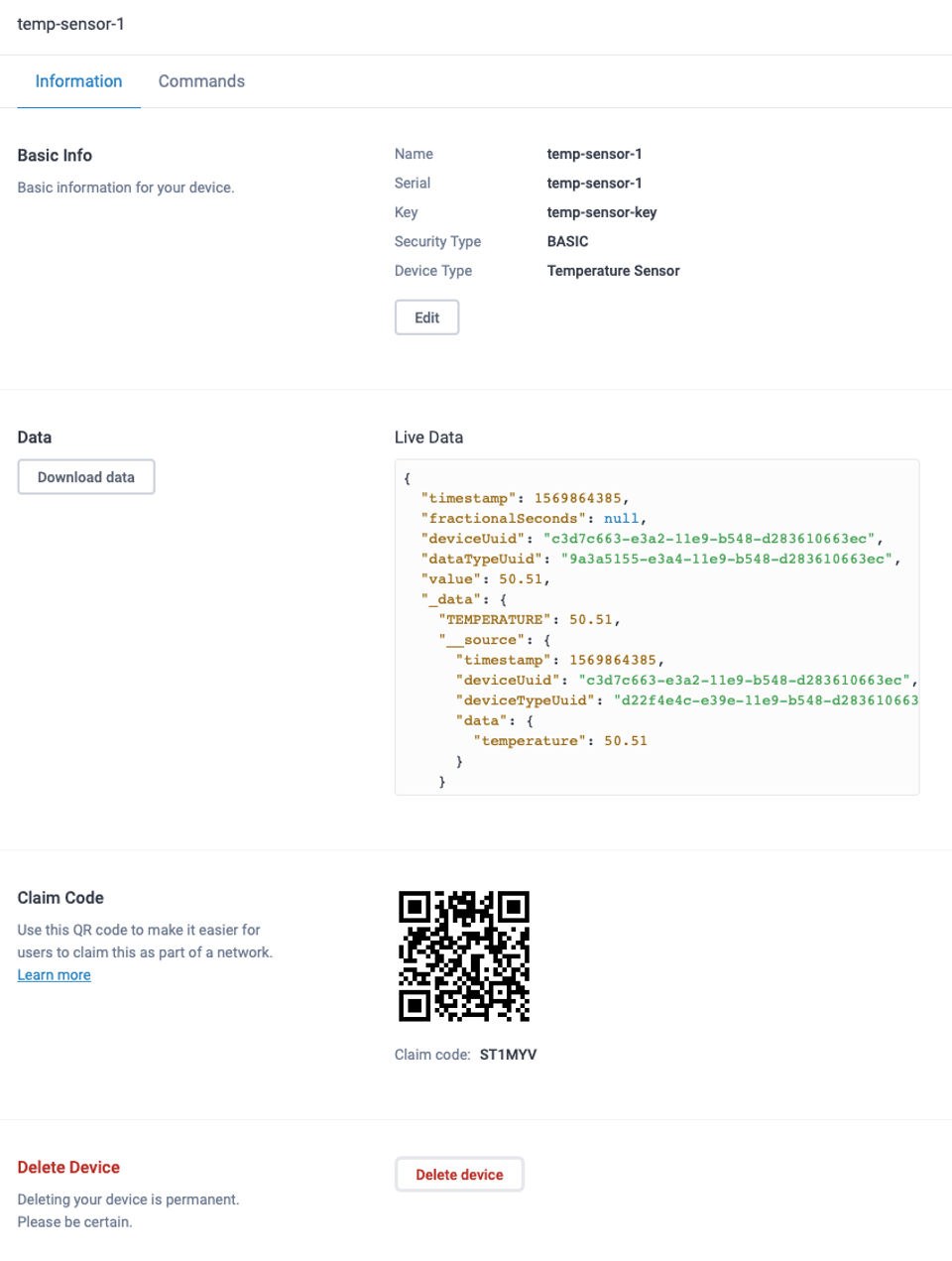Open the Commands tab
This screenshot has height=1261, width=952.
click(201, 81)
